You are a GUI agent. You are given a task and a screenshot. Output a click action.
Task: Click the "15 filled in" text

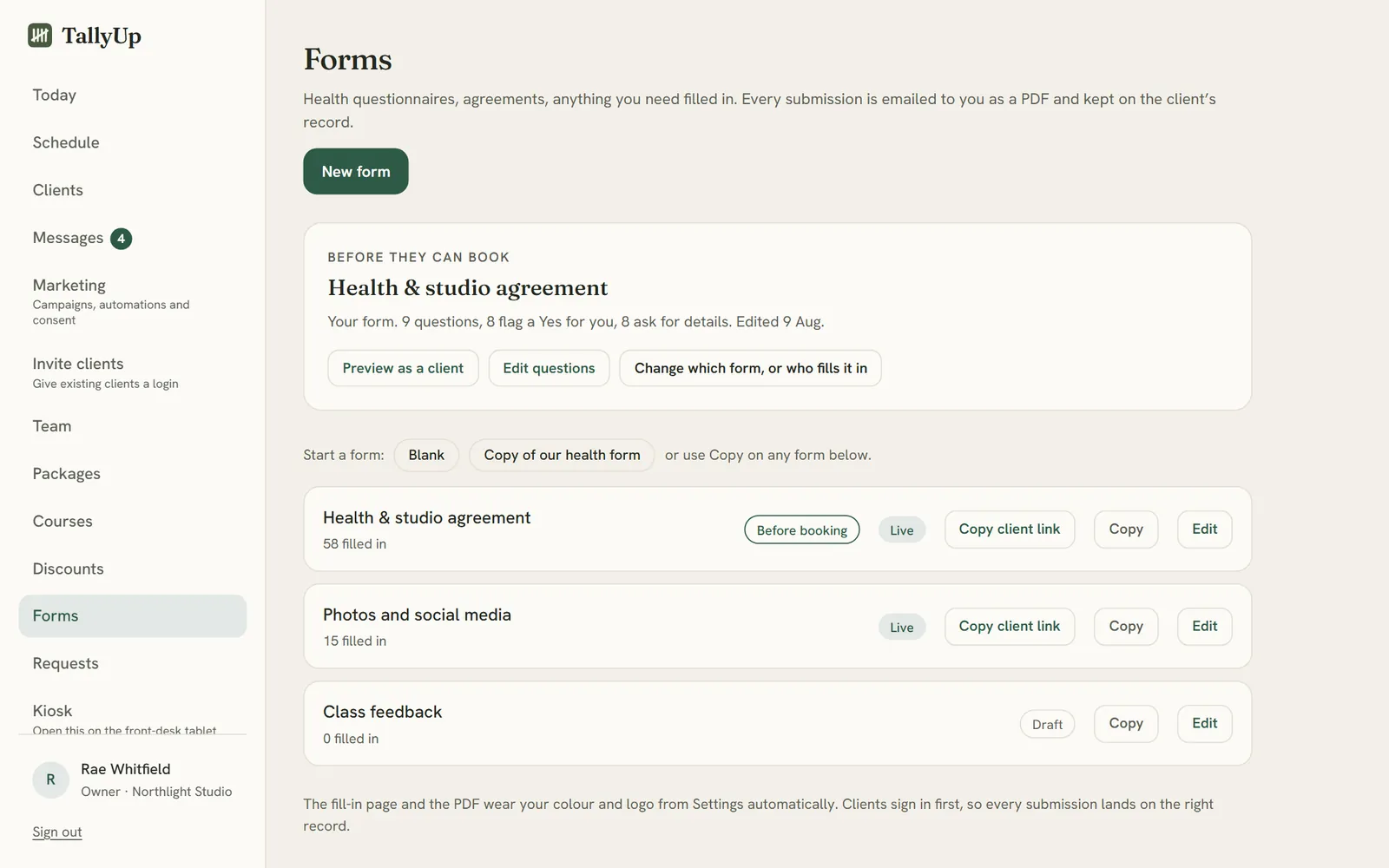tap(355, 641)
